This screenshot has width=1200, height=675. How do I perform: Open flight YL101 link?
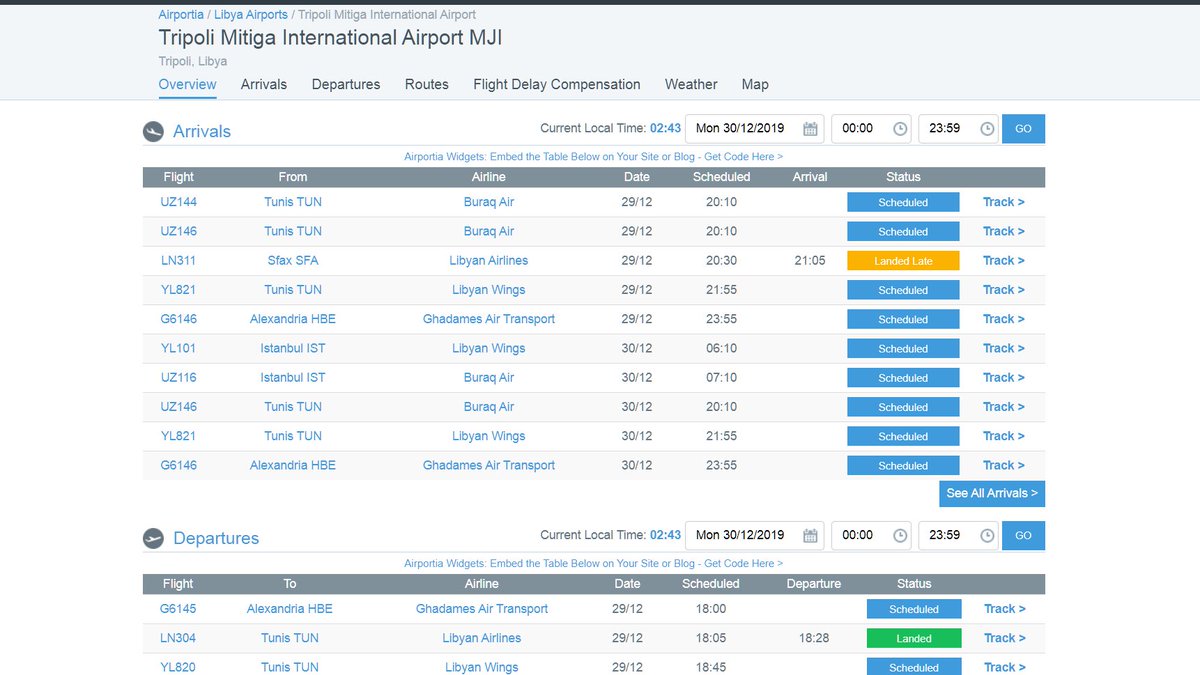tap(178, 349)
